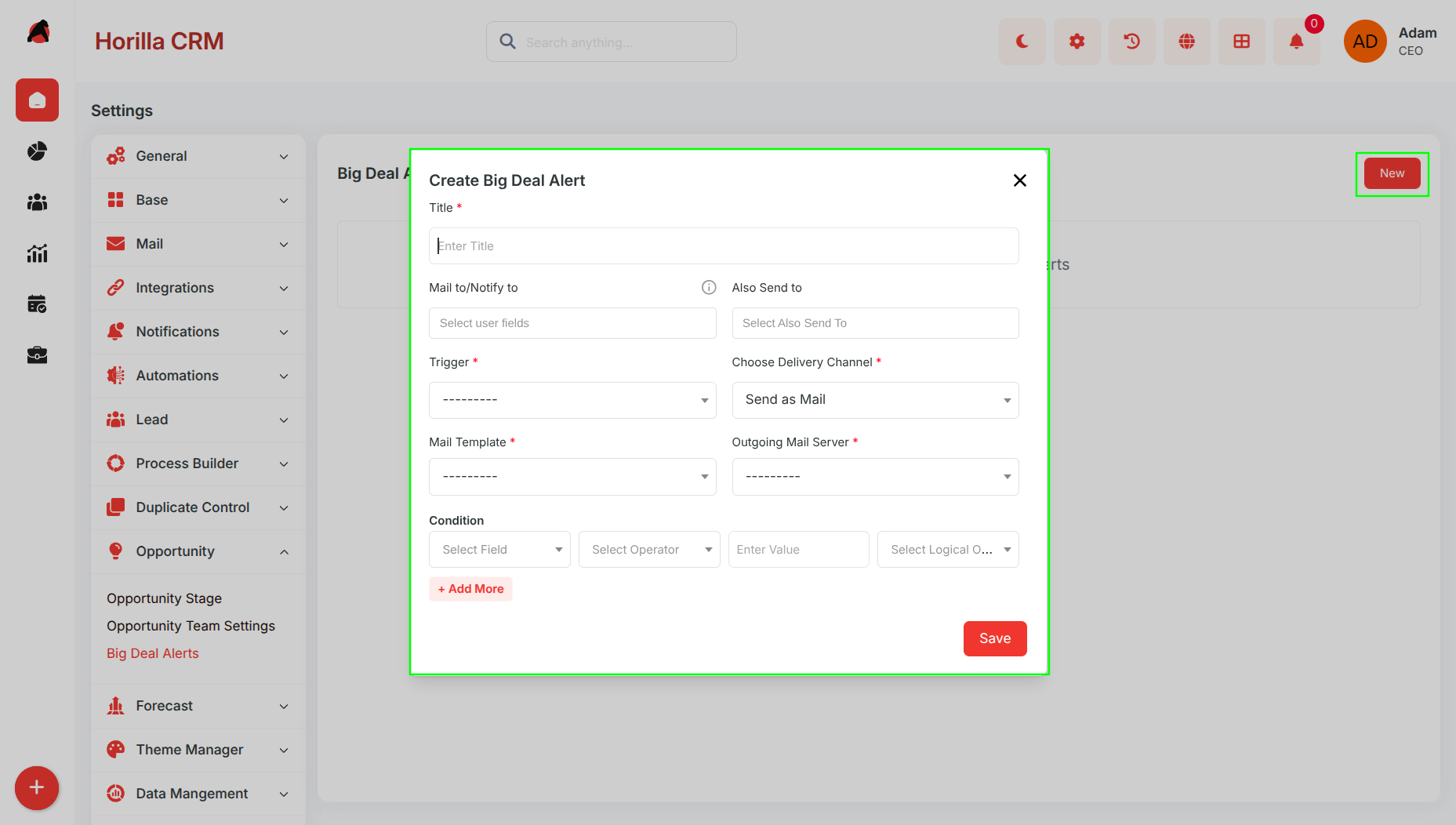Screen dimensions: 1456x825
Task: Click the AD user avatar
Action: click(x=1365, y=42)
